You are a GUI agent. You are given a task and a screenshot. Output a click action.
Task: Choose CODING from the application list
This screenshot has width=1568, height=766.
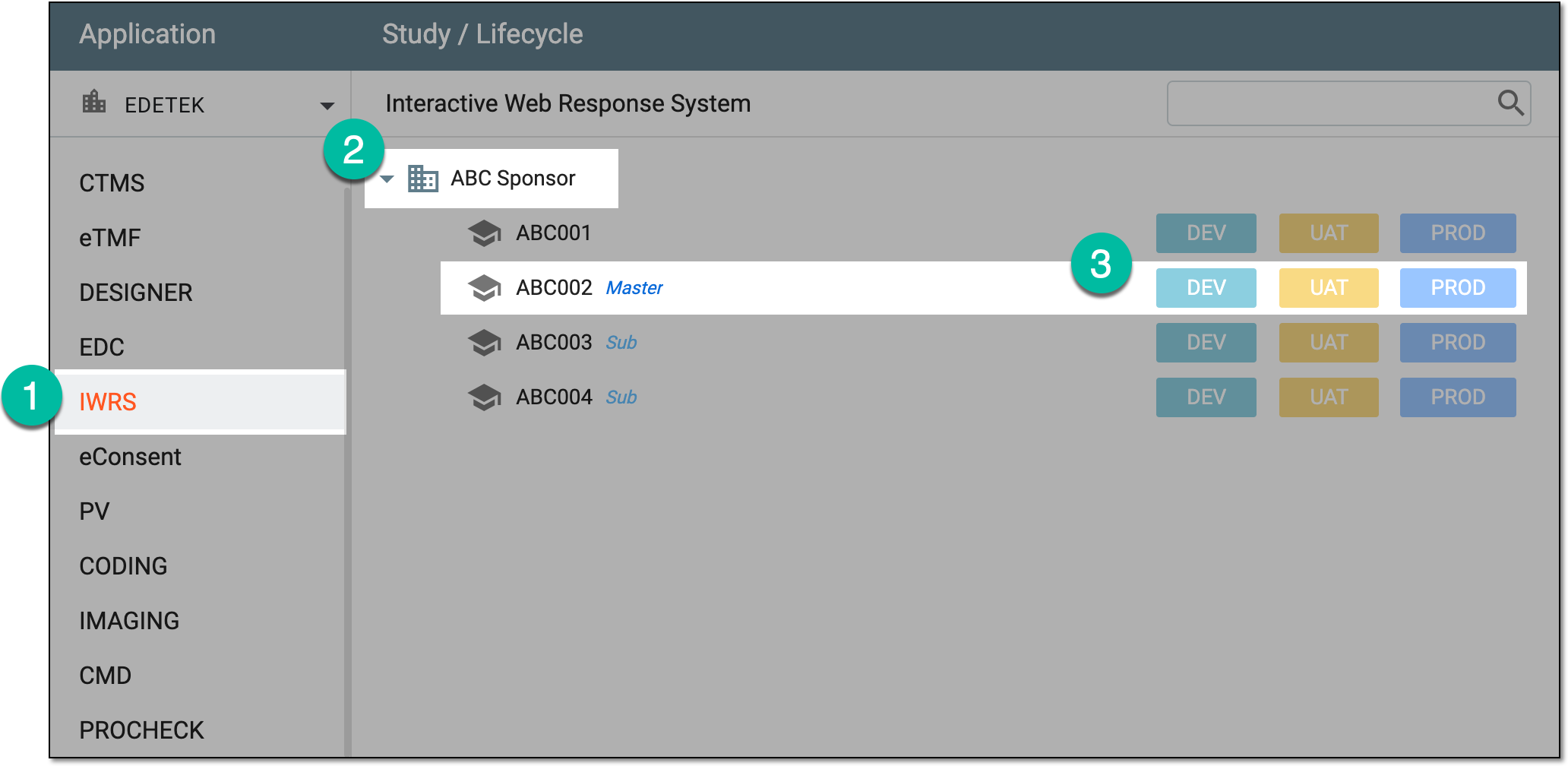[123, 566]
